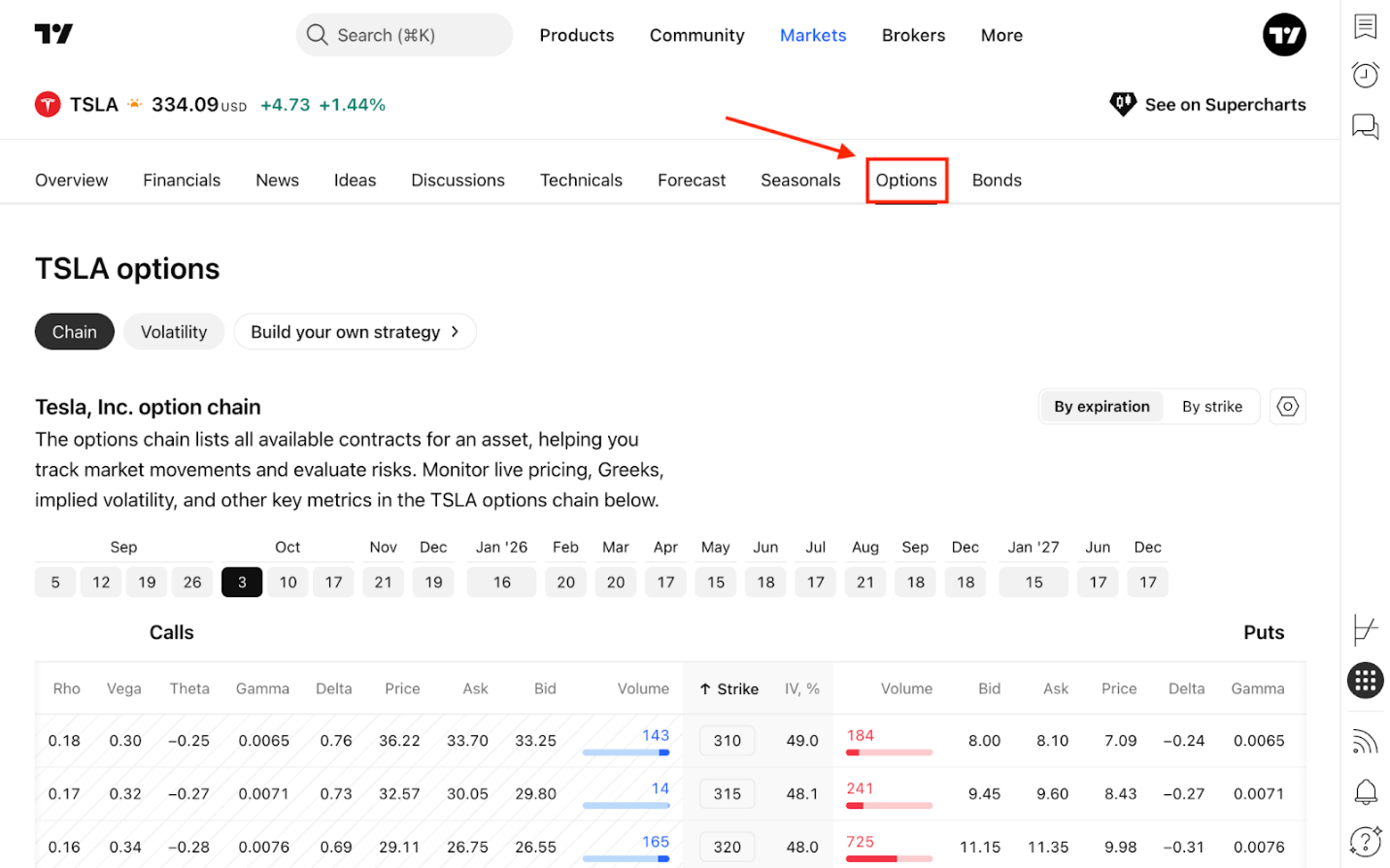Open the alerts clock icon in sidebar

[x=1365, y=75]
